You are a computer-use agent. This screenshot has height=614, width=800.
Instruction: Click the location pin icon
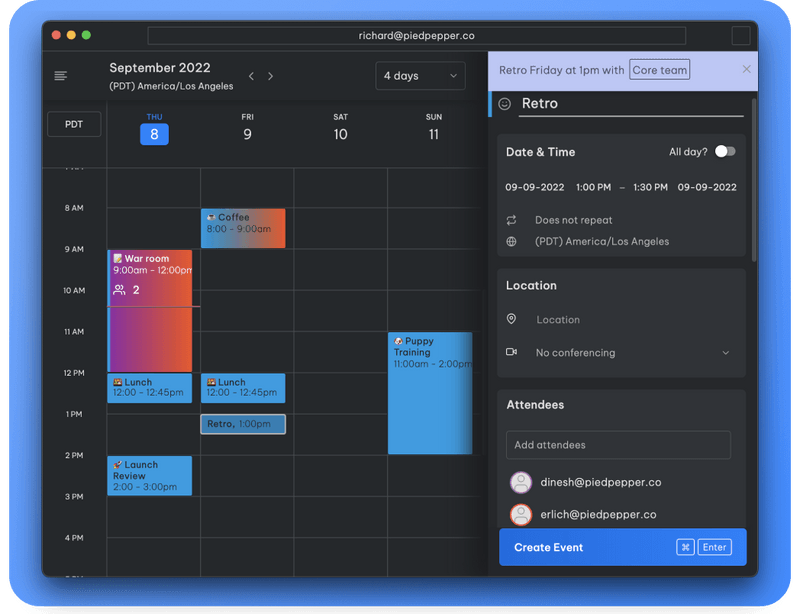511,319
